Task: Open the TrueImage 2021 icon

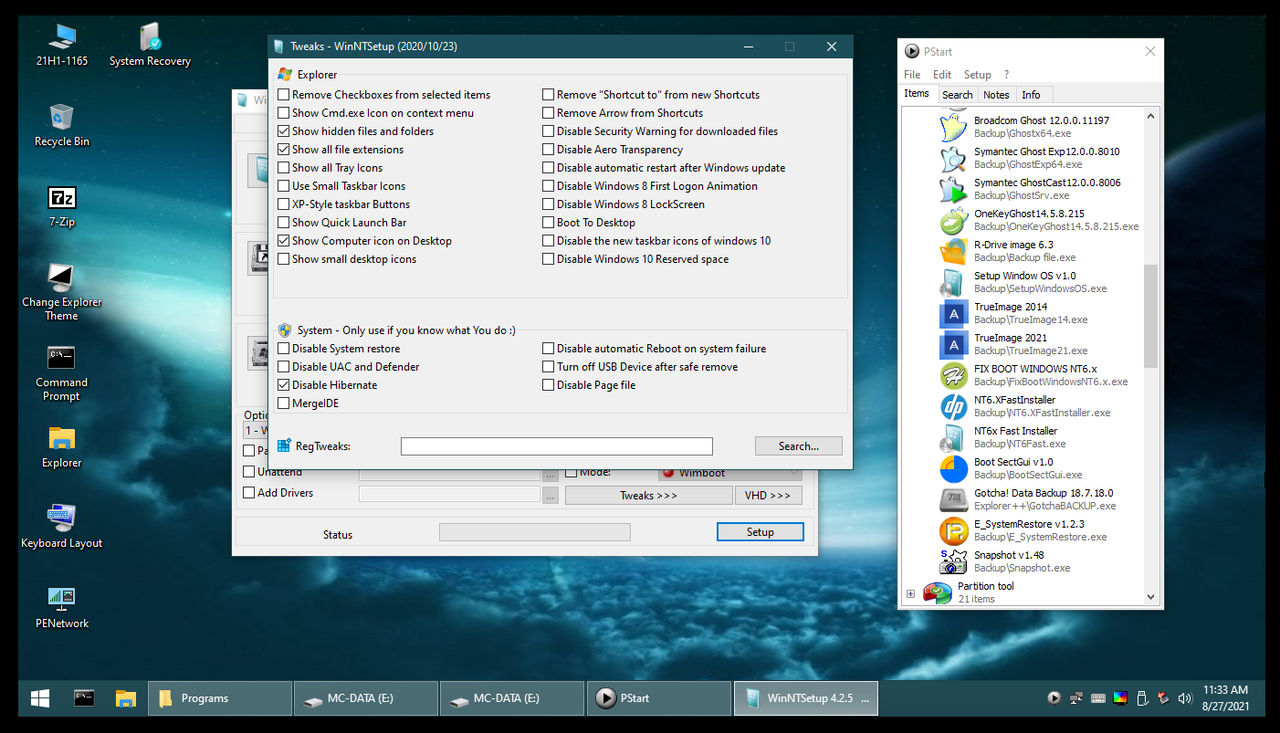Action: tap(954, 344)
